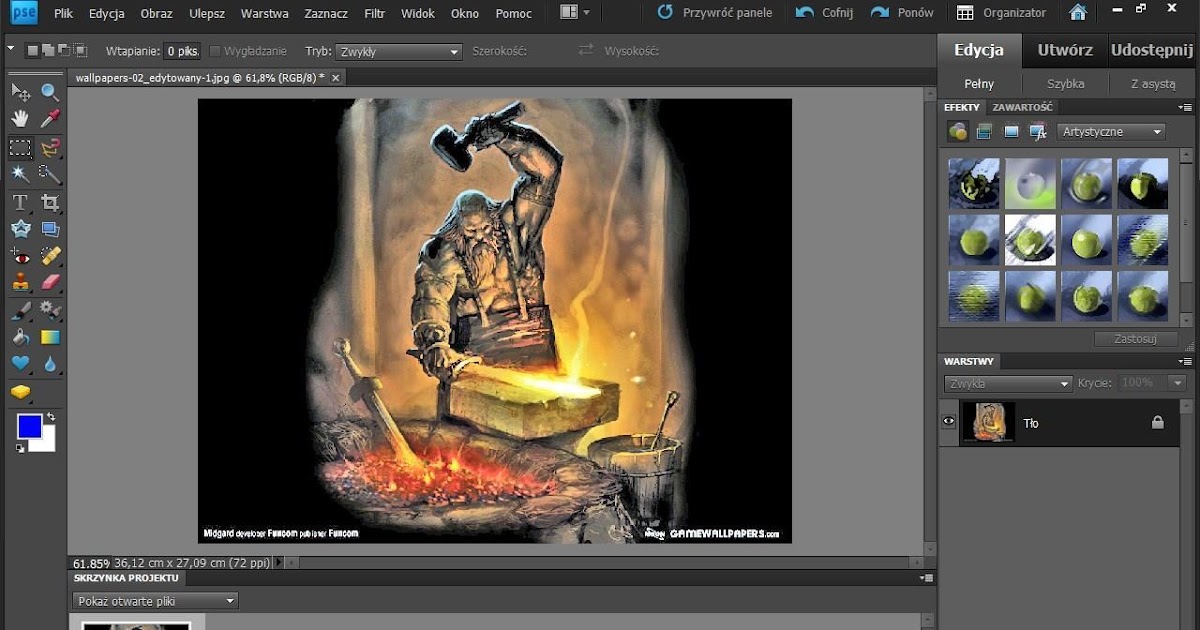Open the Artystyczne effects category dropdown
Screen dimensions: 1200x630
[1111, 131]
